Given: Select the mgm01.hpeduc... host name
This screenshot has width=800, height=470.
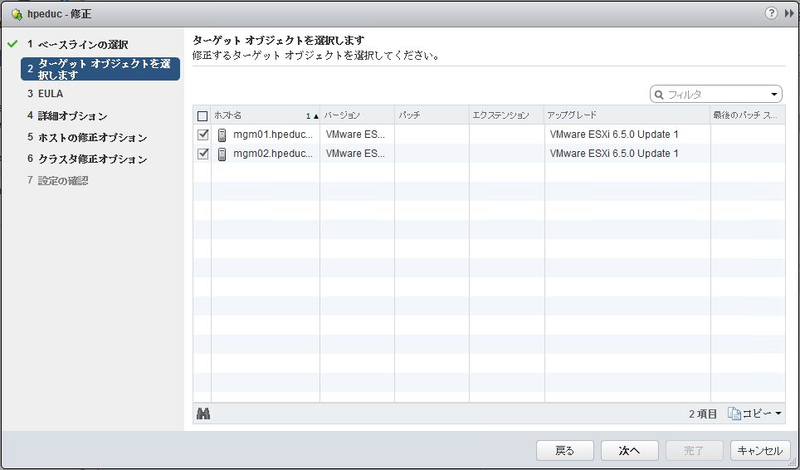Looking at the screenshot, I should (x=273, y=135).
